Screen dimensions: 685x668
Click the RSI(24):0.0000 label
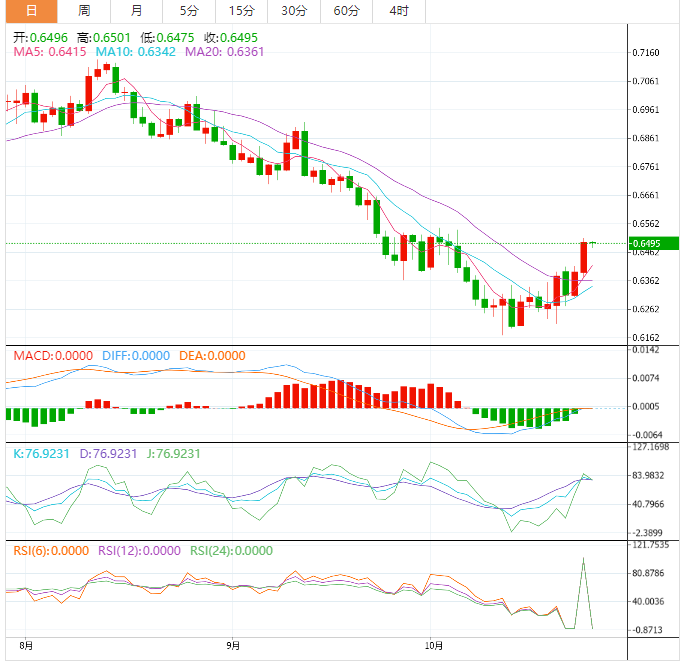[232, 550]
